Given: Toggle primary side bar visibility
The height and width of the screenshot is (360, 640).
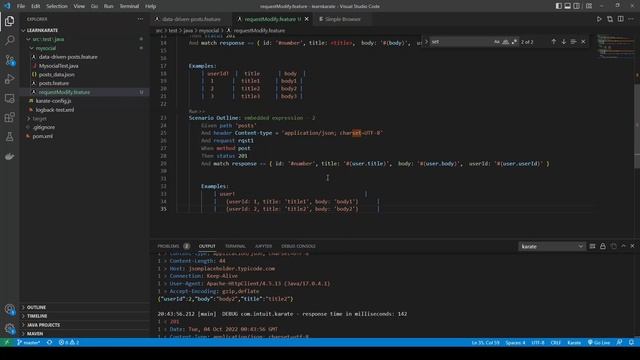Looking at the screenshot, I should pos(558,6).
